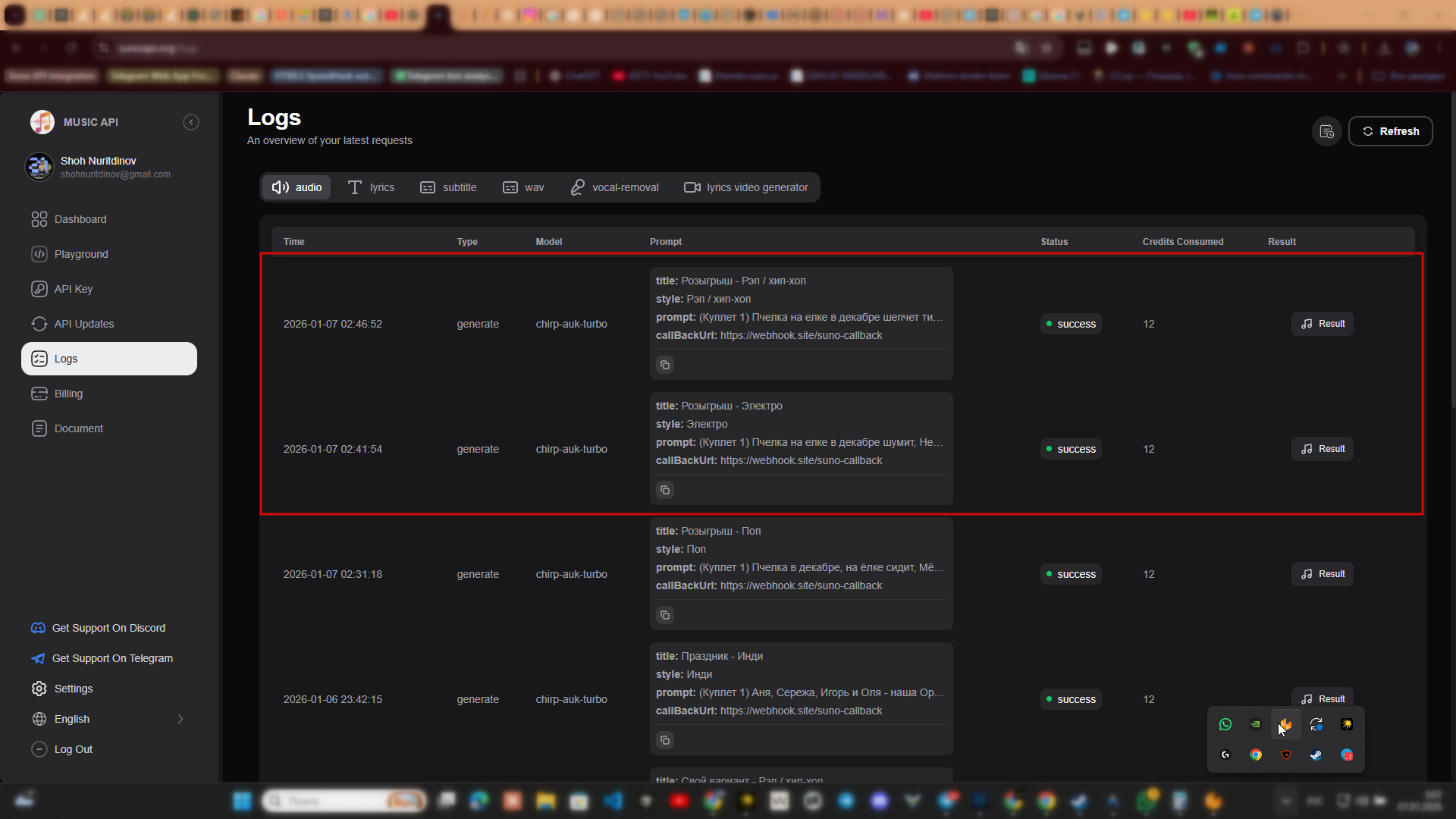Click the copy icon under the Электро prompt
Viewport: 1456px width, 819px height.
[x=665, y=490]
